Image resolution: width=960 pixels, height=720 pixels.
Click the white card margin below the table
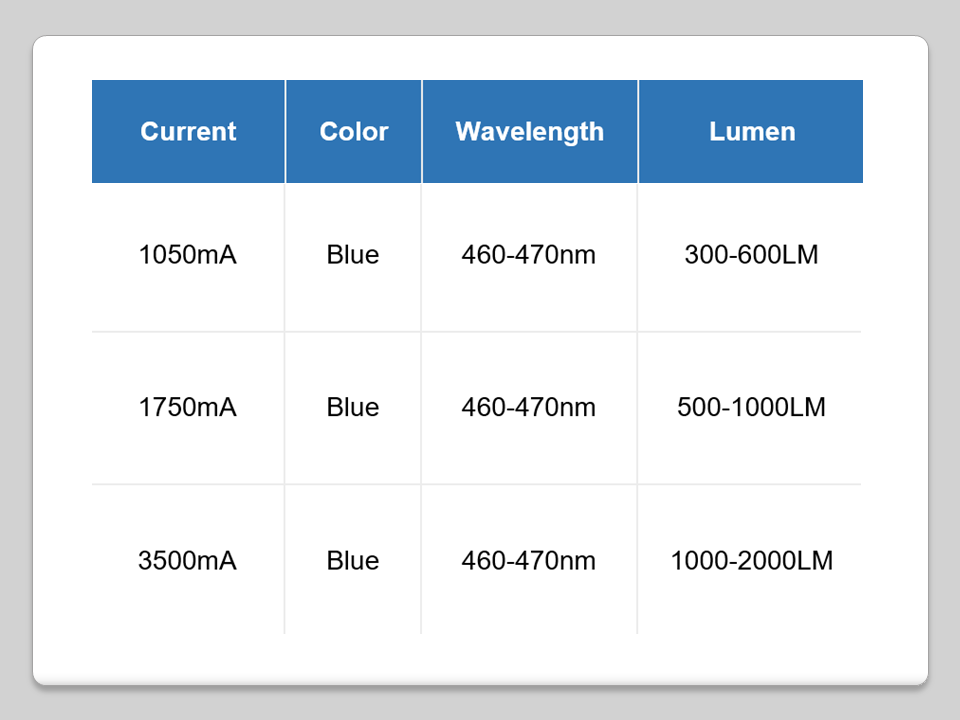(x=480, y=659)
